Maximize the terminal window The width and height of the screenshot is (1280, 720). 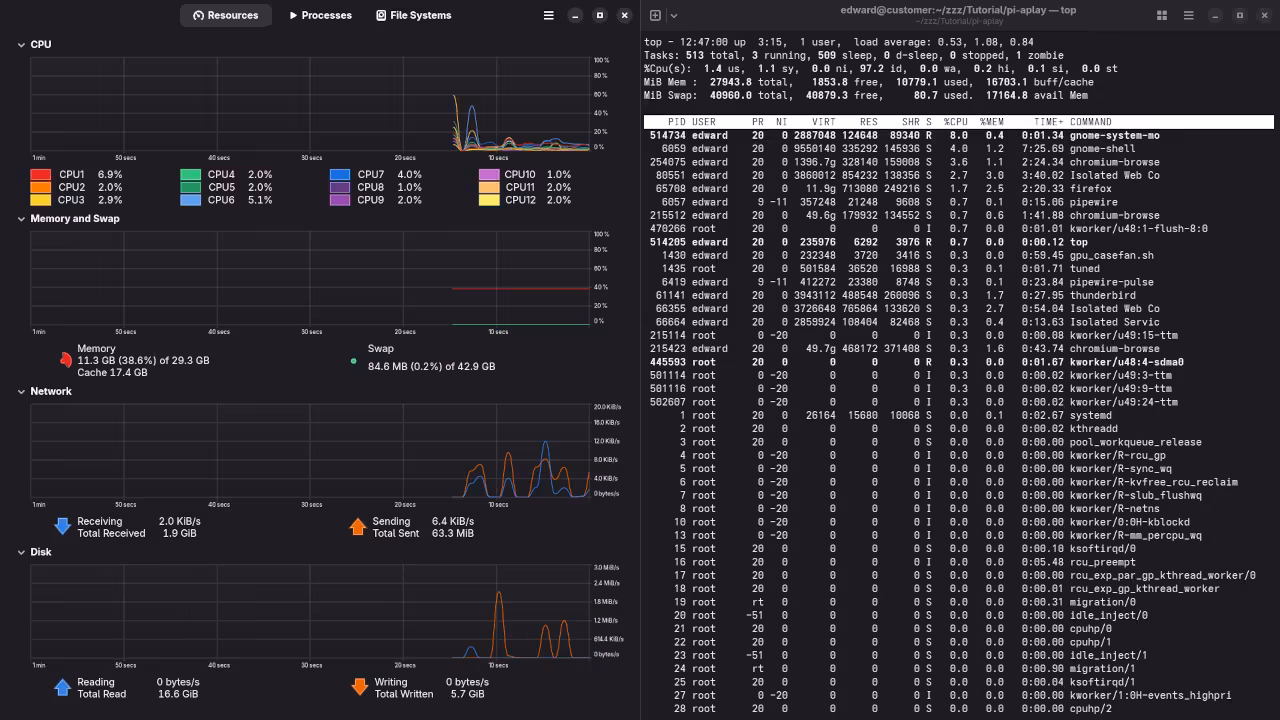[x=1240, y=15]
